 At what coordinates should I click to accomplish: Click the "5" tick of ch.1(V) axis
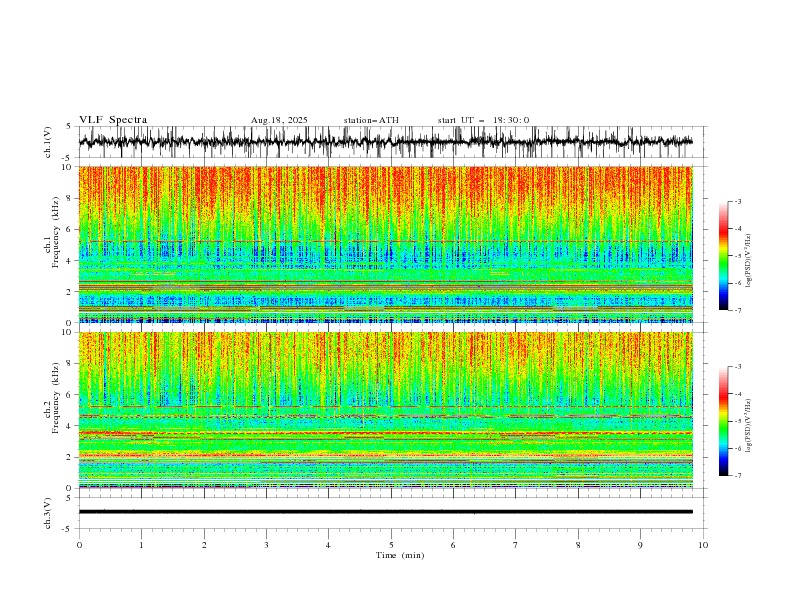pyautogui.click(x=70, y=127)
